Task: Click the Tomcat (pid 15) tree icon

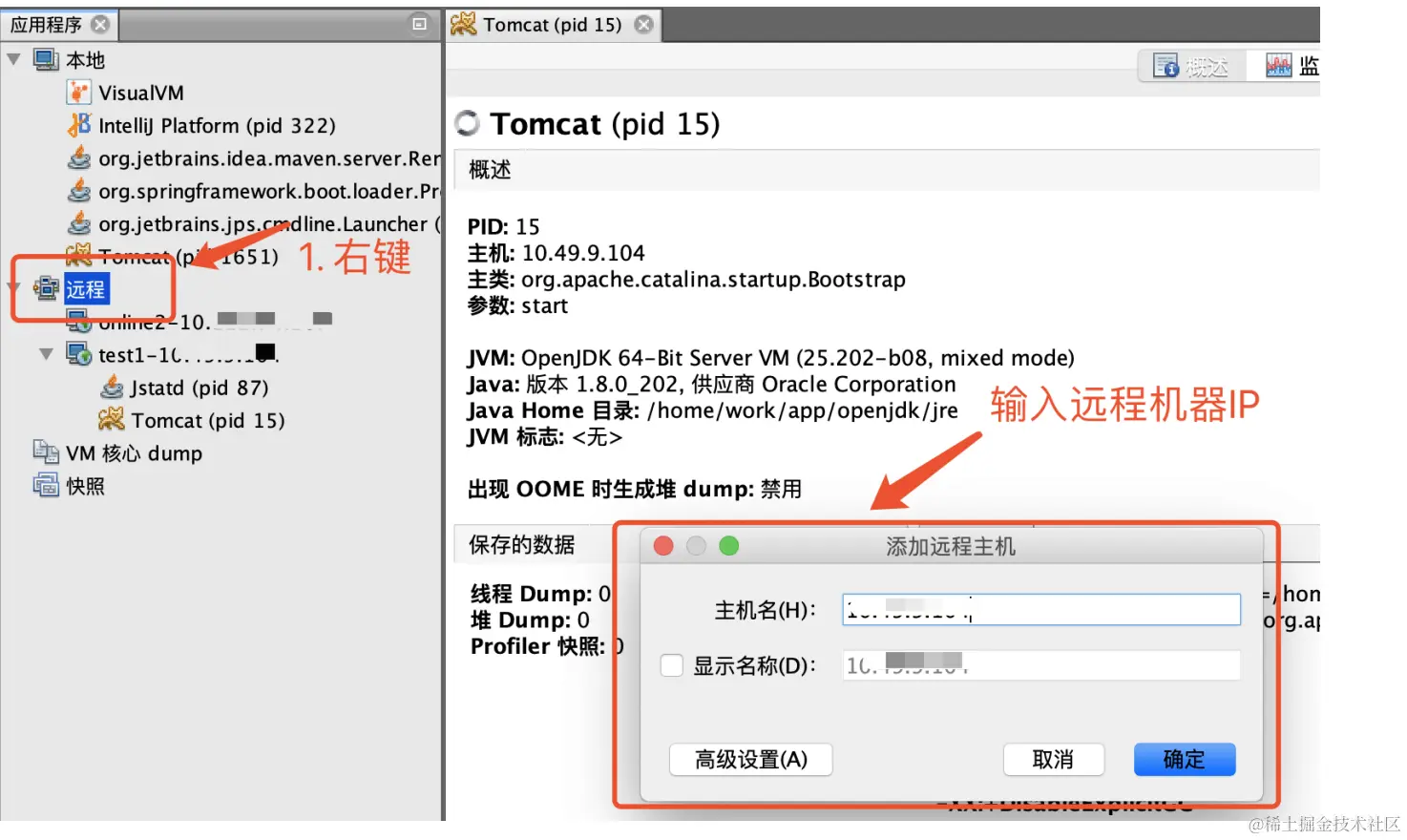Action: 112,419
